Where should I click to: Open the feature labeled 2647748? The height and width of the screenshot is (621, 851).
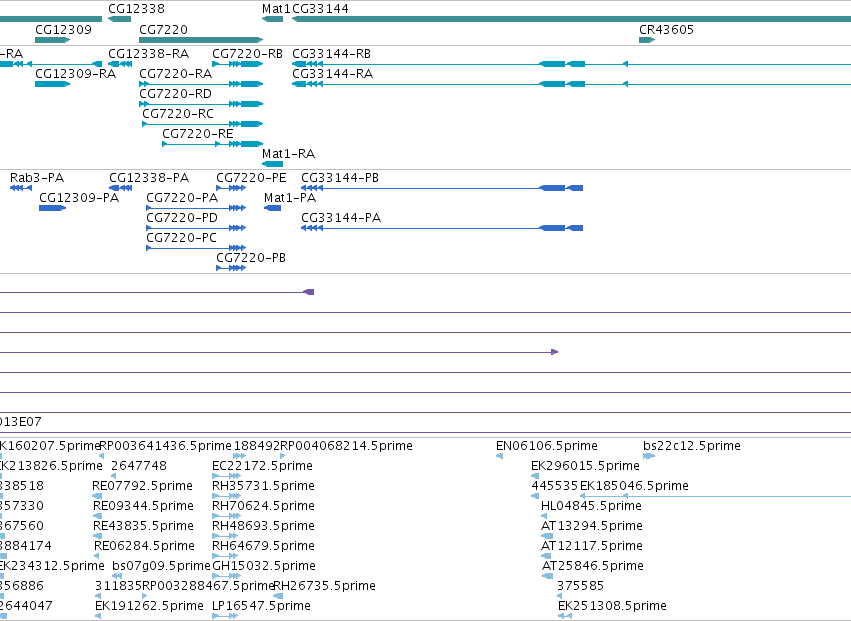pyautogui.click(x=139, y=466)
